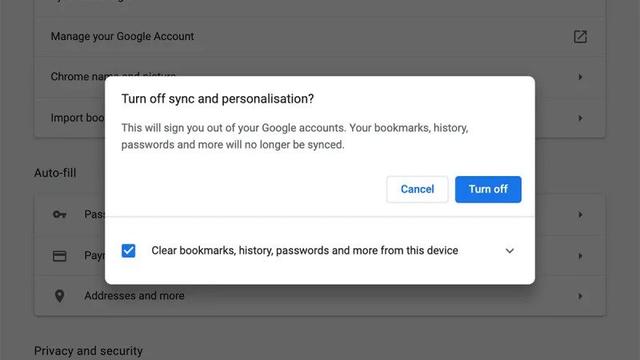Screen dimensions: 640x360
Task: Click the Turn off button
Action: (x=488, y=189)
